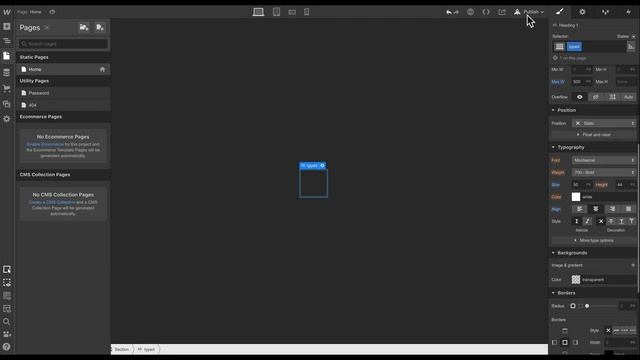Align text center
The width and height of the screenshot is (640, 360).
[x=596, y=209]
